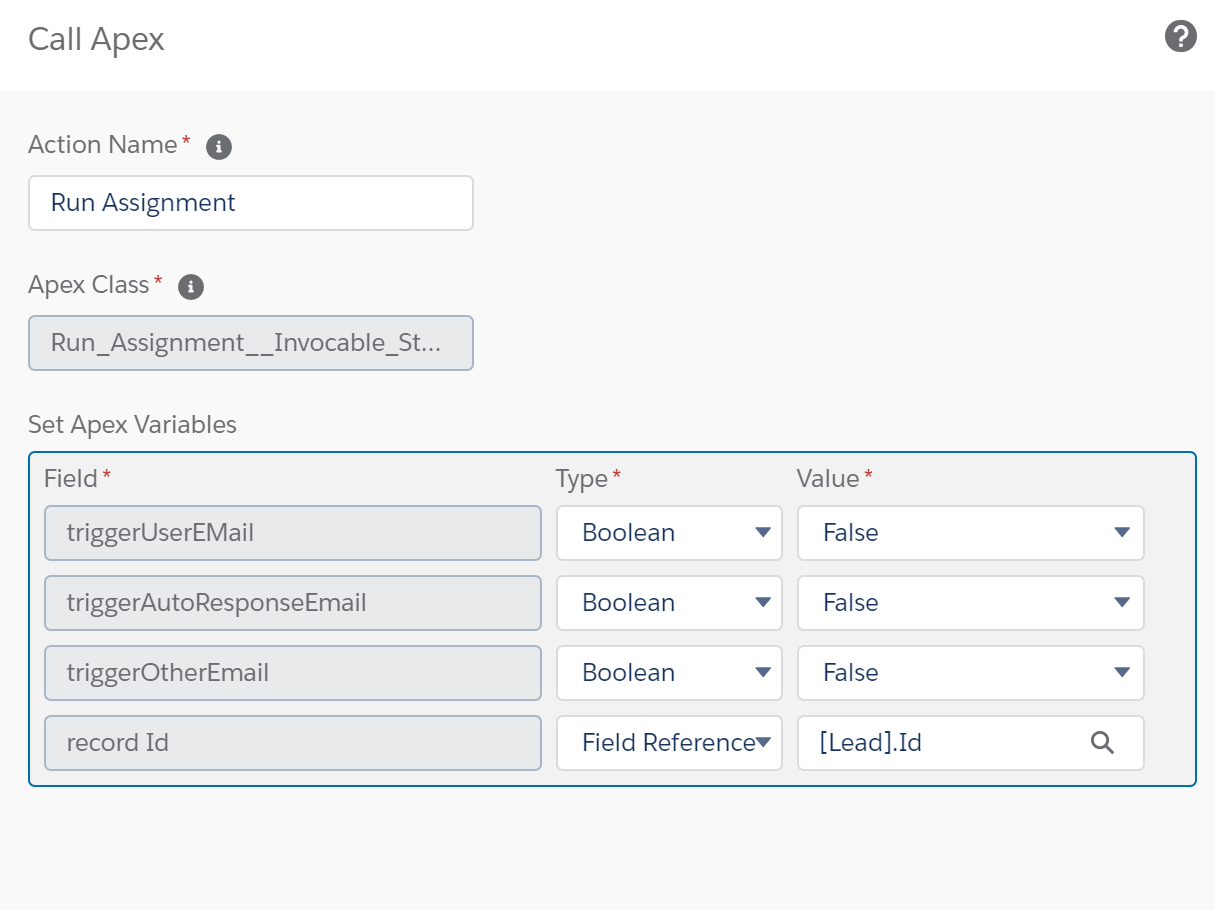Show info tooltip next to Apex Class
Image resolution: width=1215 pixels, height=910 pixels.
click(191, 287)
